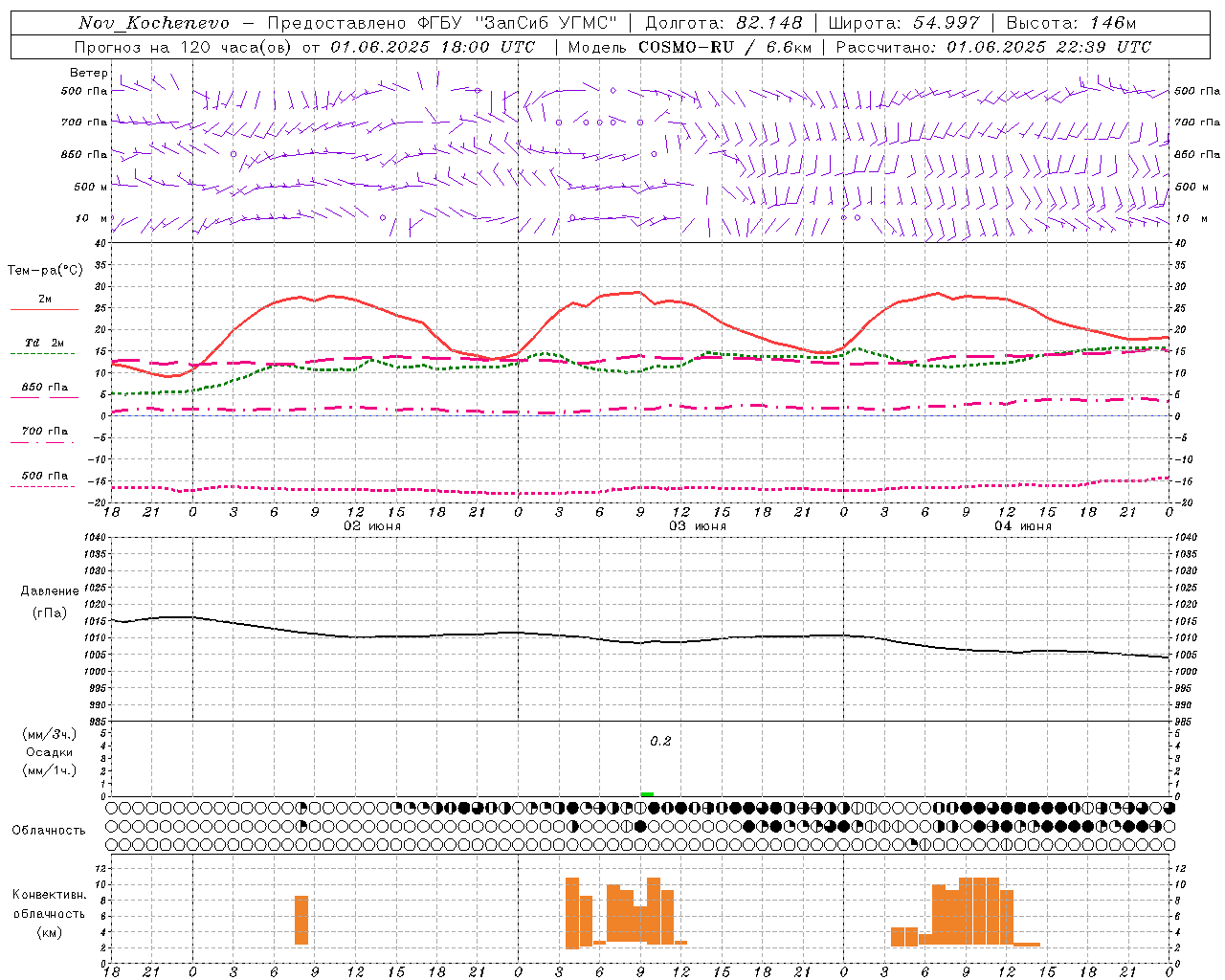
Task: Click the 0.2 precipitation amount value
Action: [x=660, y=742]
